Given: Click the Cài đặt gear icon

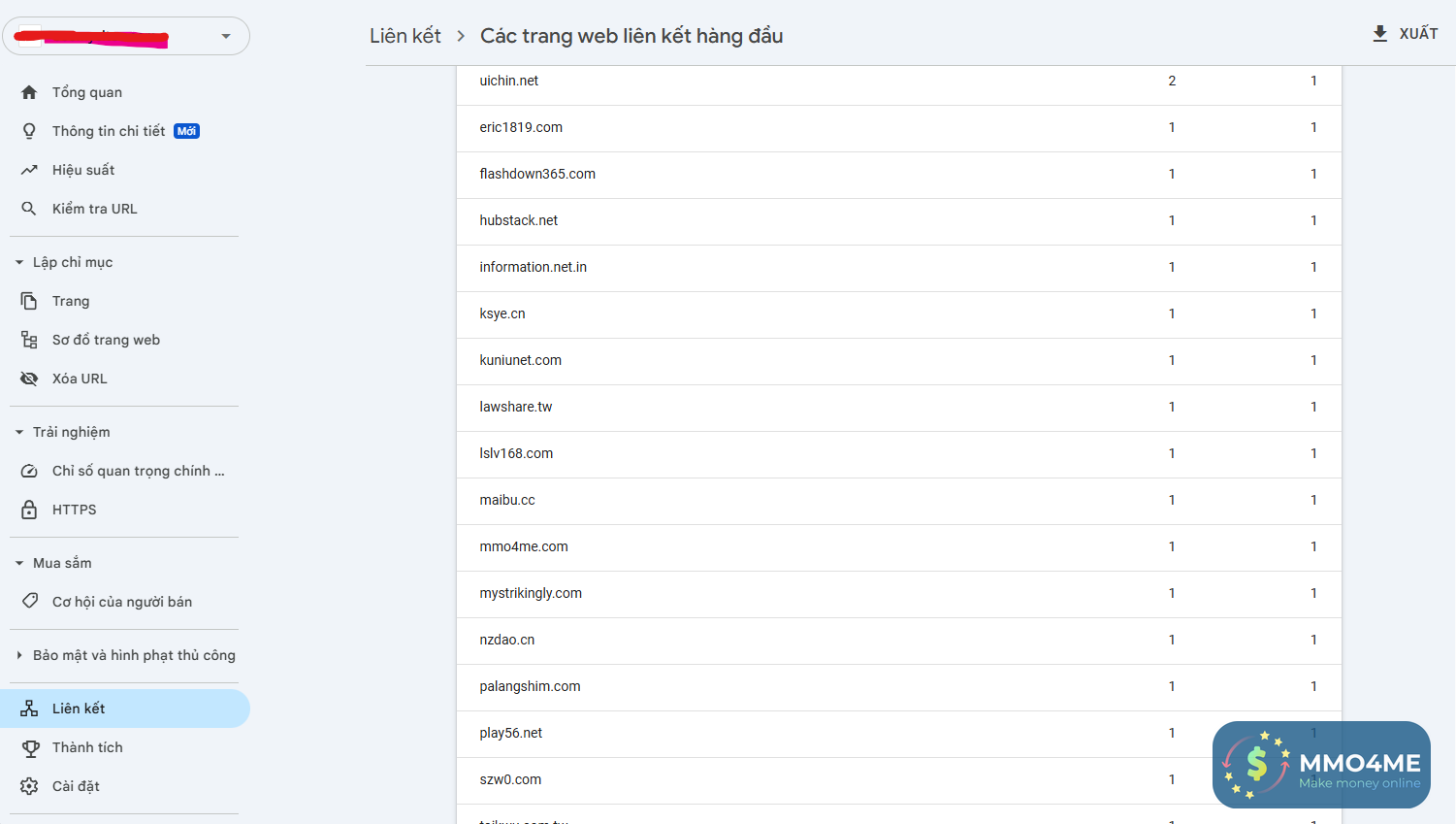Looking at the screenshot, I should 29,786.
